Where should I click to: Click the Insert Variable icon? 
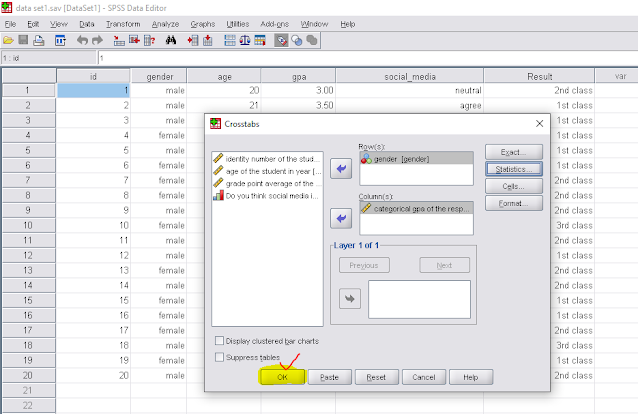click(208, 40)
